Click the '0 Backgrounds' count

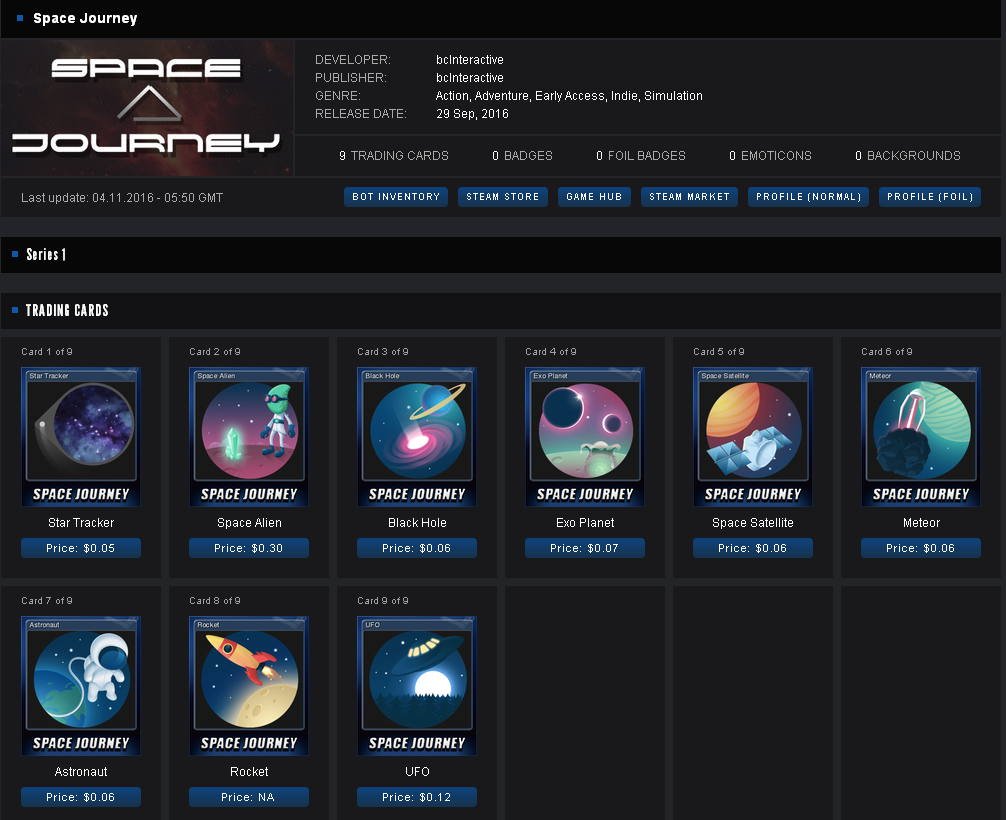(x=908, y=156)
